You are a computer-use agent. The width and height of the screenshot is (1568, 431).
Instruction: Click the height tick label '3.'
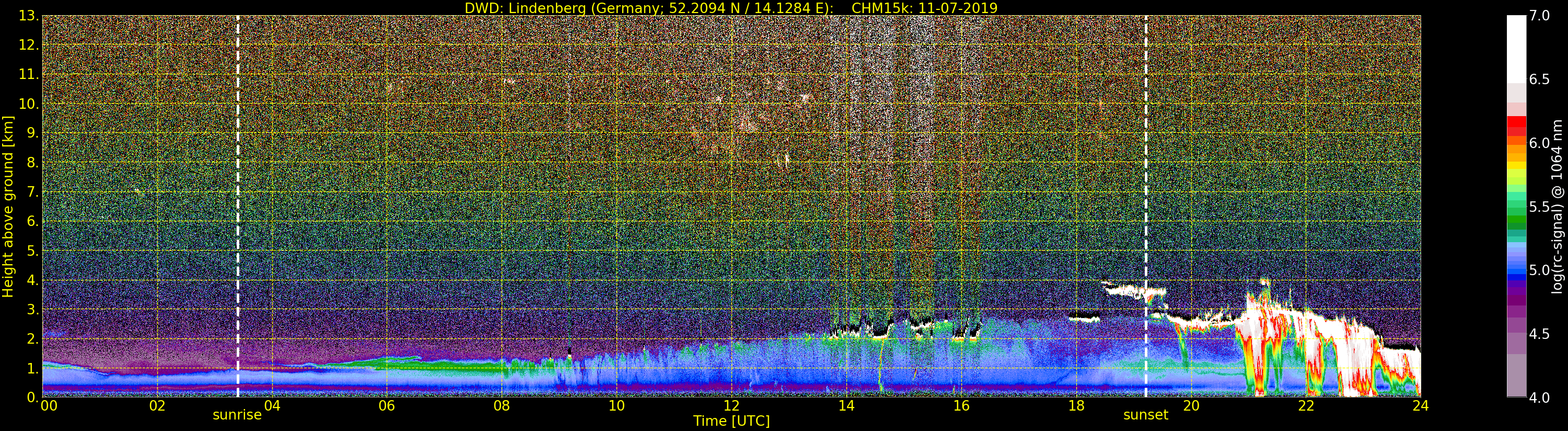(32, 310)
